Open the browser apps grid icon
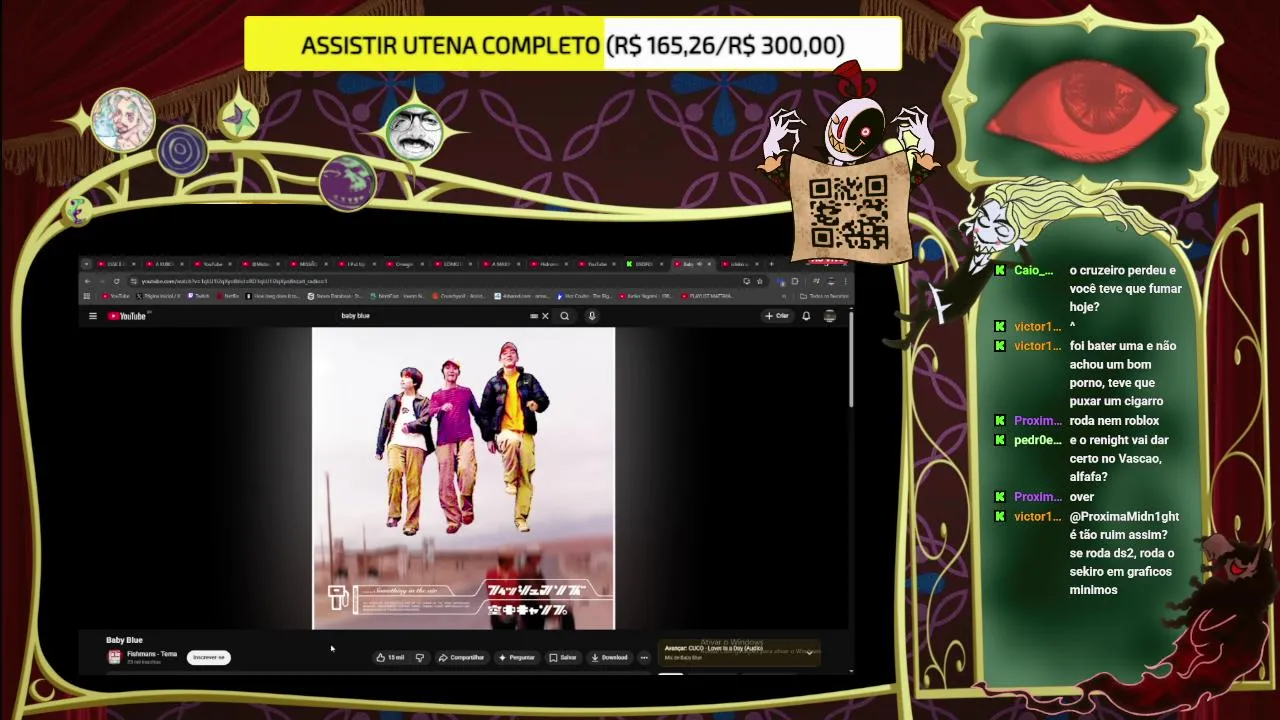Viewport: 1280px width, 720px height. pyautogui.click(x=87, y=296)
